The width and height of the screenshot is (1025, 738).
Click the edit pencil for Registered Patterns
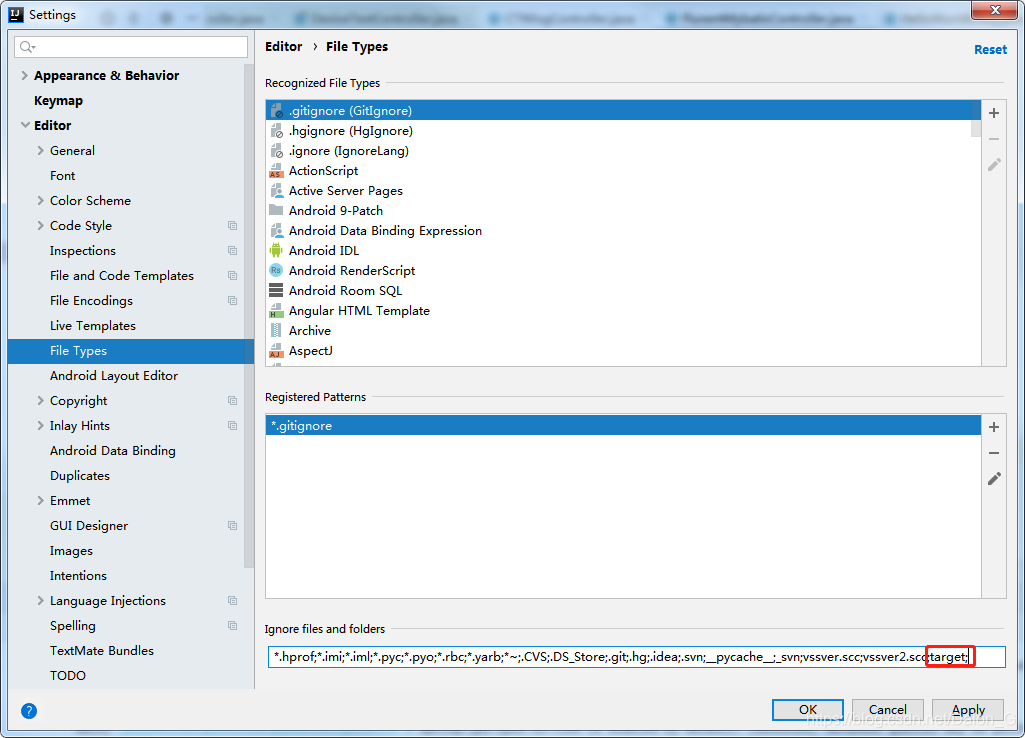[x=994, y=479]
